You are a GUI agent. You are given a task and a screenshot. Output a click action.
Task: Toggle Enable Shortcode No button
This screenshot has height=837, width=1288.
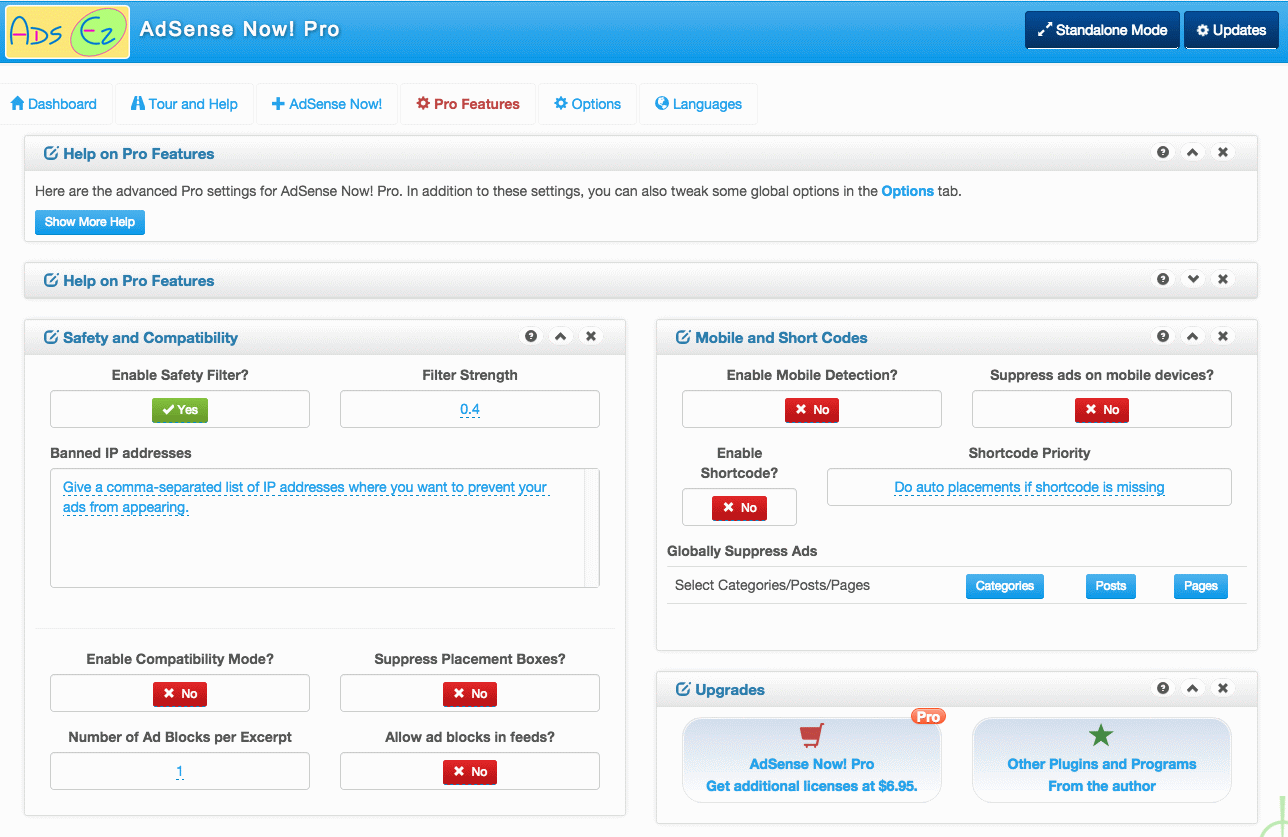pos(739,508)
